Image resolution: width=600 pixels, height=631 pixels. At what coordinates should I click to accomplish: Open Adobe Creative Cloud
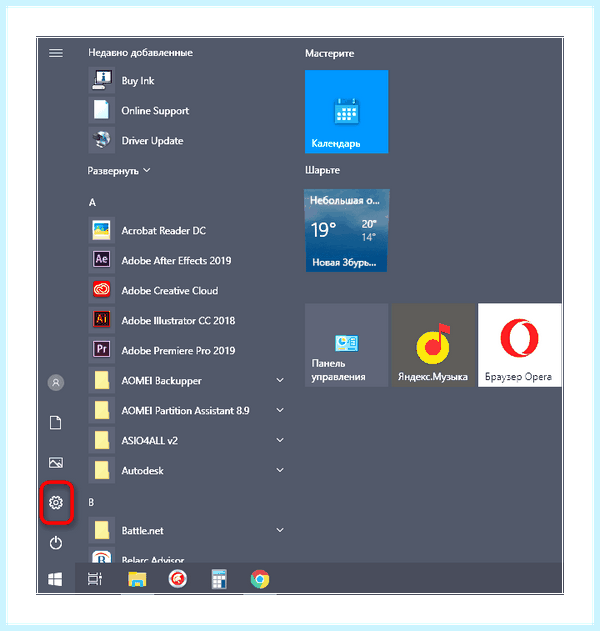click(x=187, y=291)
